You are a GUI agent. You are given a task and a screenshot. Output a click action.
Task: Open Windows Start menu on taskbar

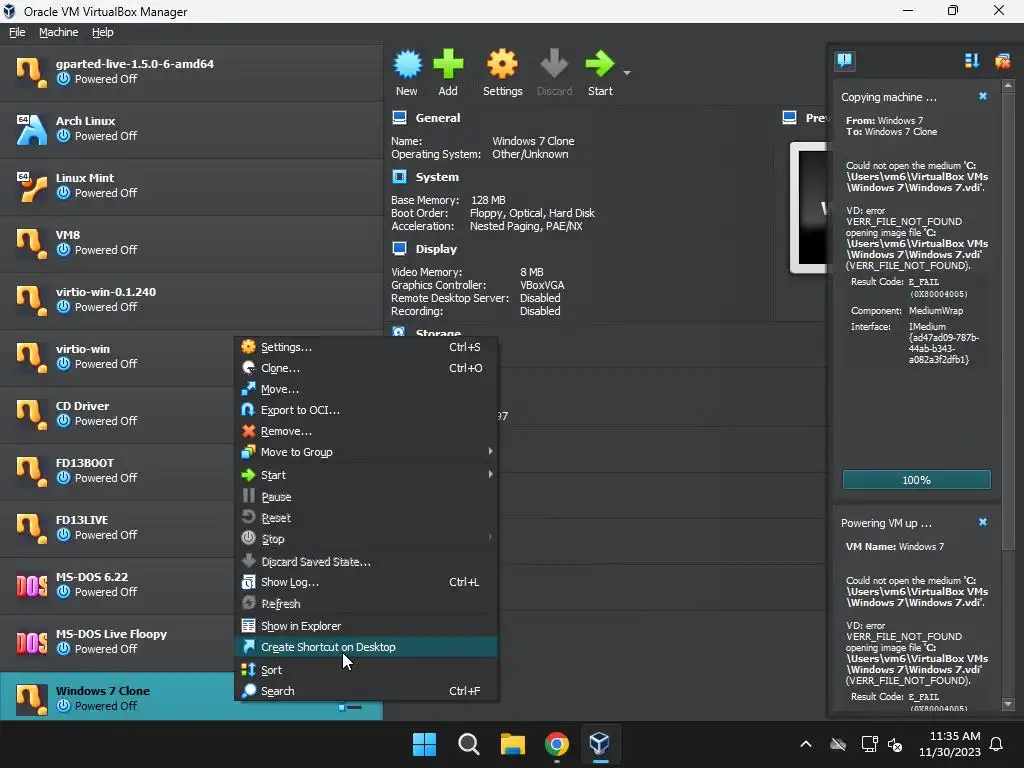coord(424,744)
